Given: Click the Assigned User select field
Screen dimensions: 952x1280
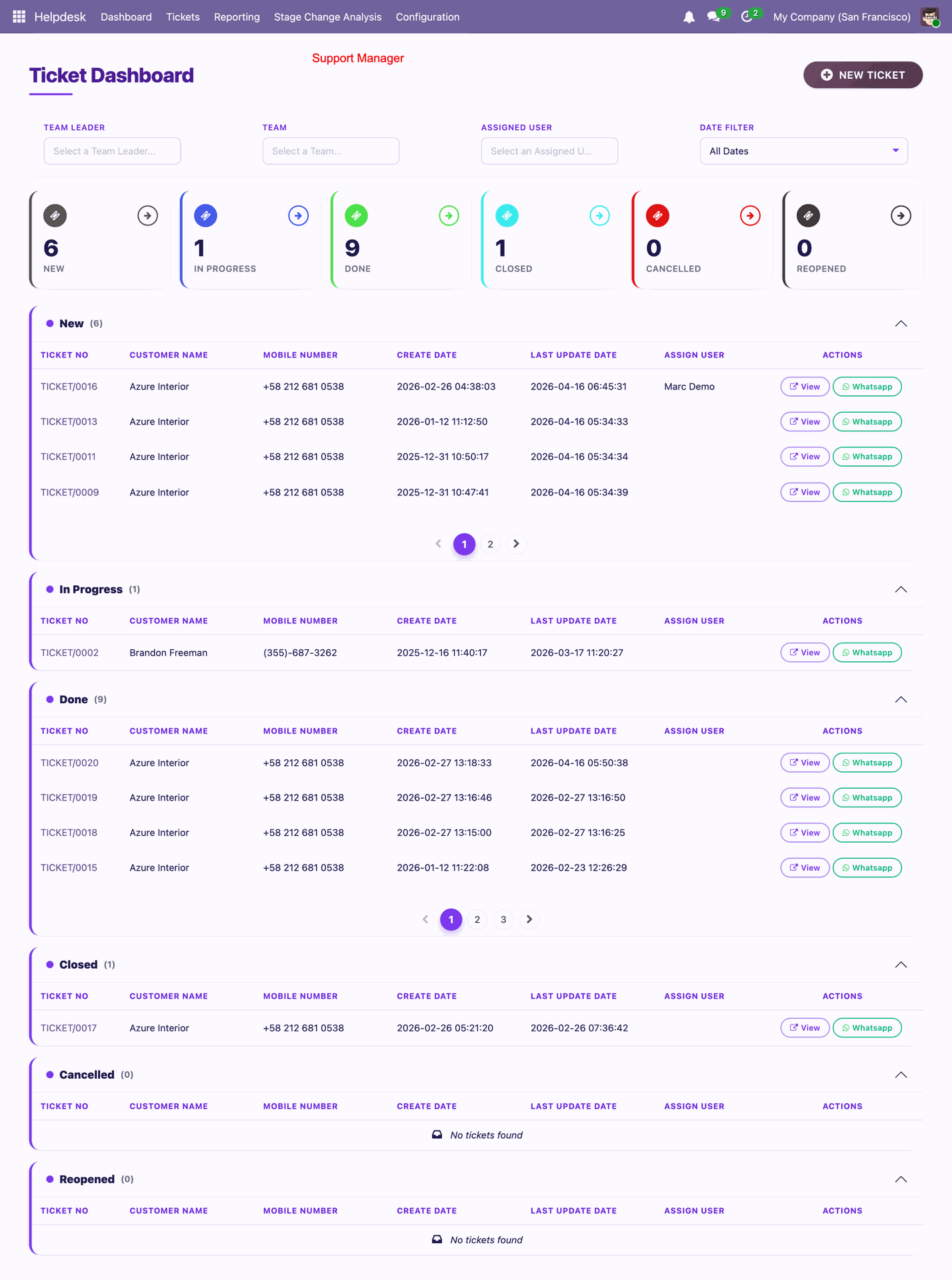Looking at the screenshot, I should tap(549, 151).
